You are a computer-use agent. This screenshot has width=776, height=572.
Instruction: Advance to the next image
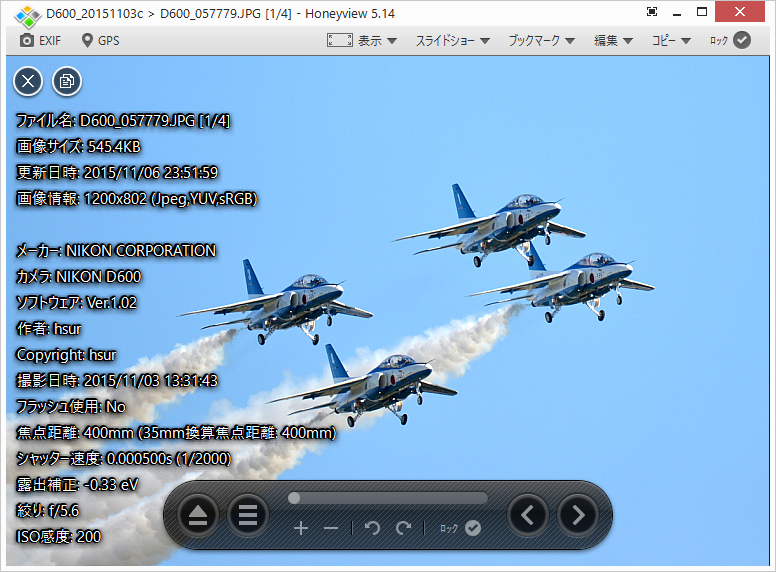point(577,515)
